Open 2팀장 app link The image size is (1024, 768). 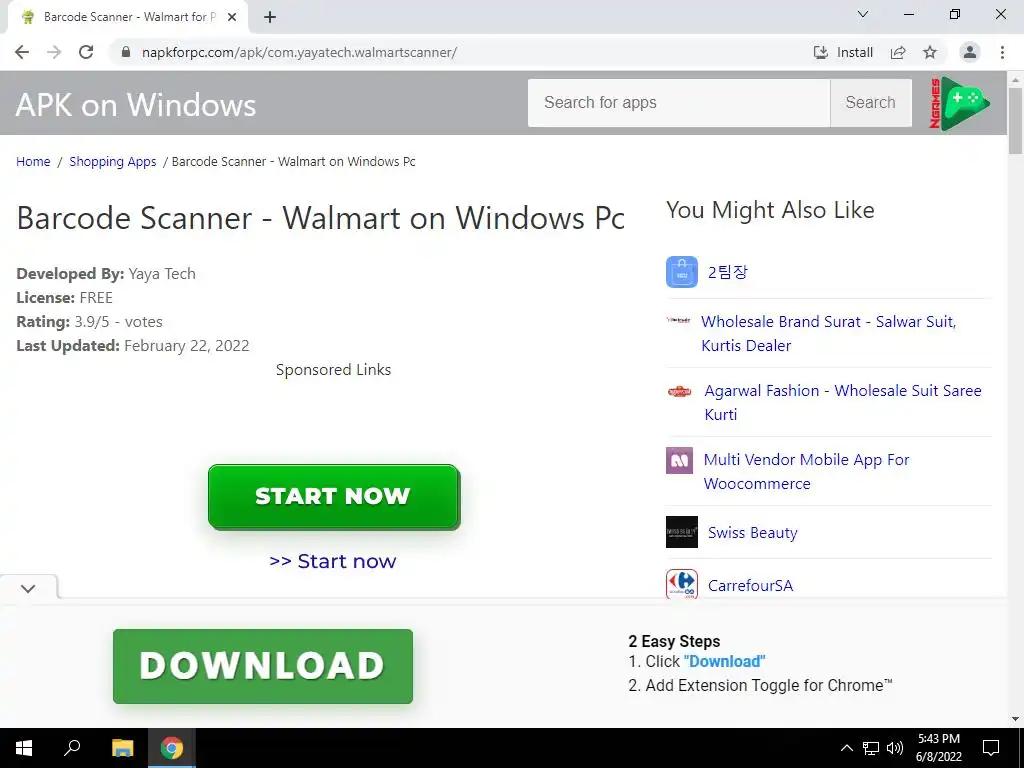728,272
